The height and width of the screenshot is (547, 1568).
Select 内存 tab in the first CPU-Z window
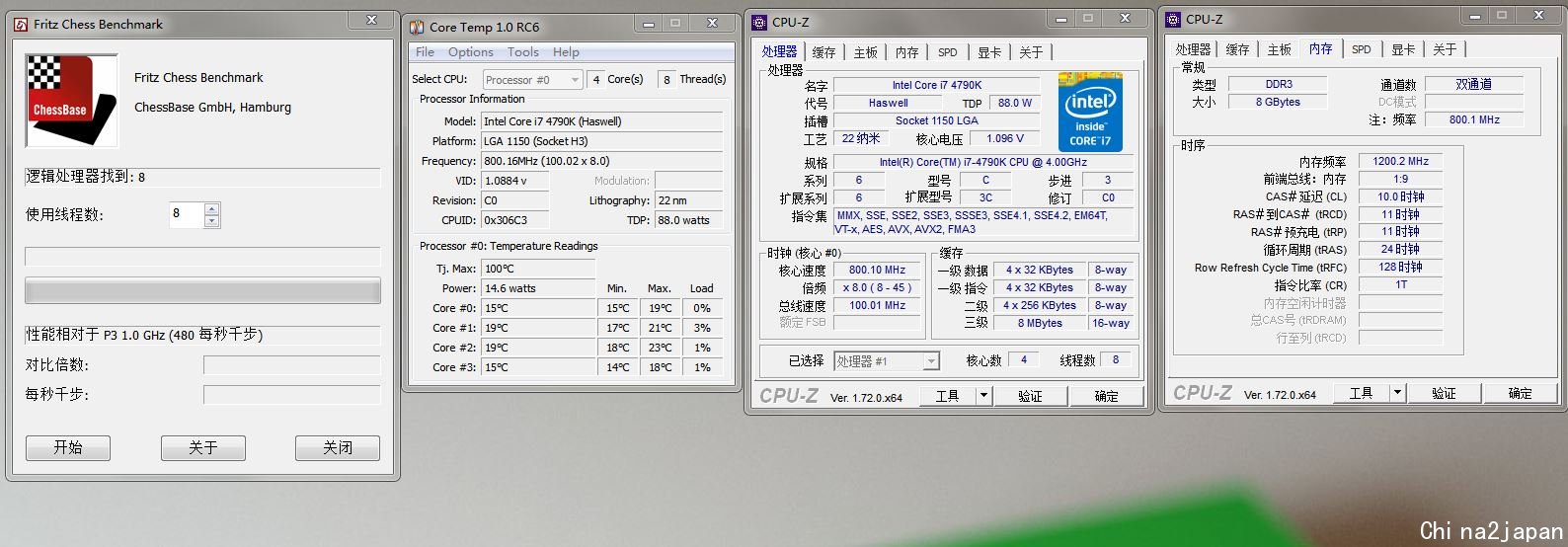pyautogui.click(x=907, y=52)
